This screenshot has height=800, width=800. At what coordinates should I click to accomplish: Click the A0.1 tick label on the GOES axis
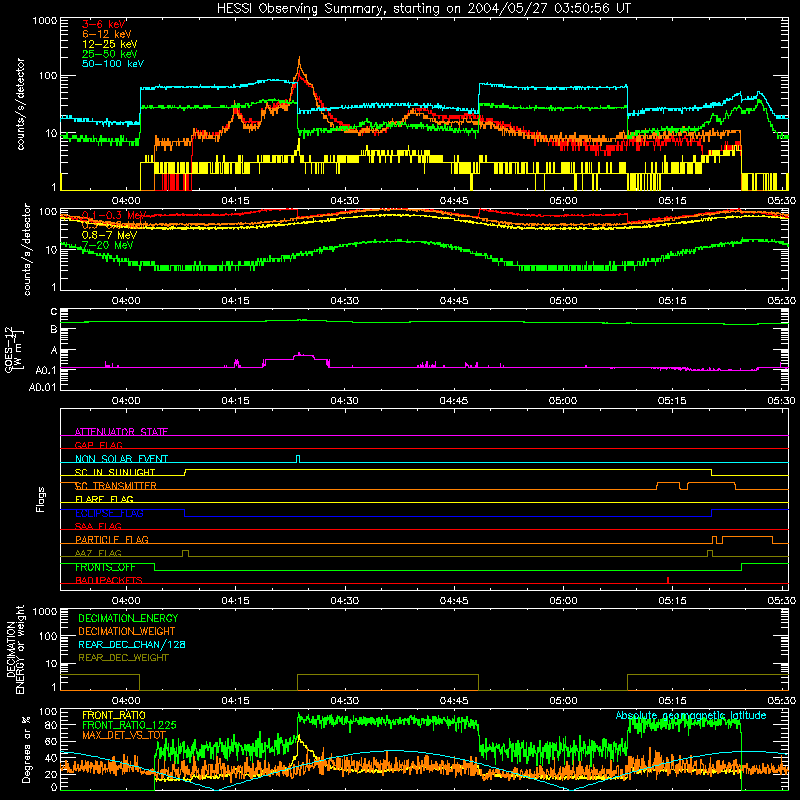[x=45, y=370]
